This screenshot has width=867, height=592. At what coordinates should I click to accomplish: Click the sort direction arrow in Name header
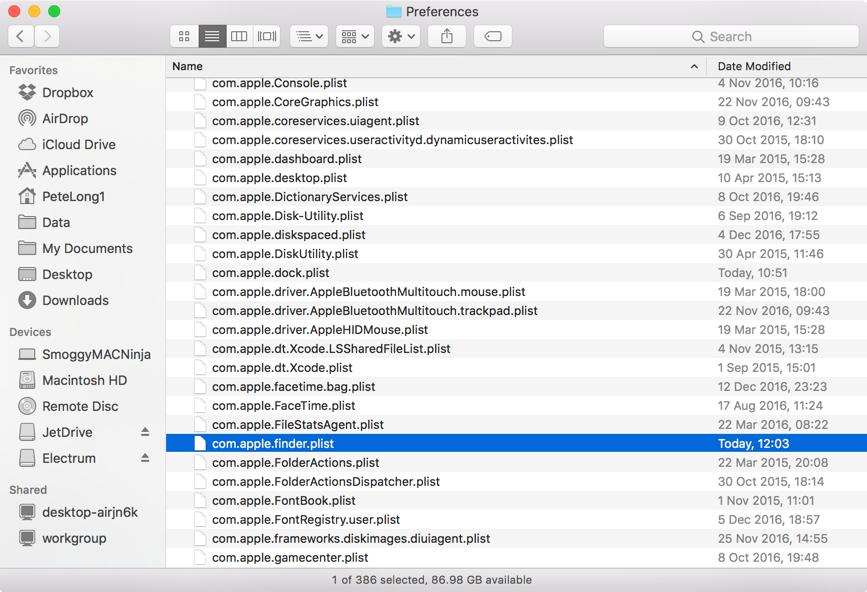(694, 66)
